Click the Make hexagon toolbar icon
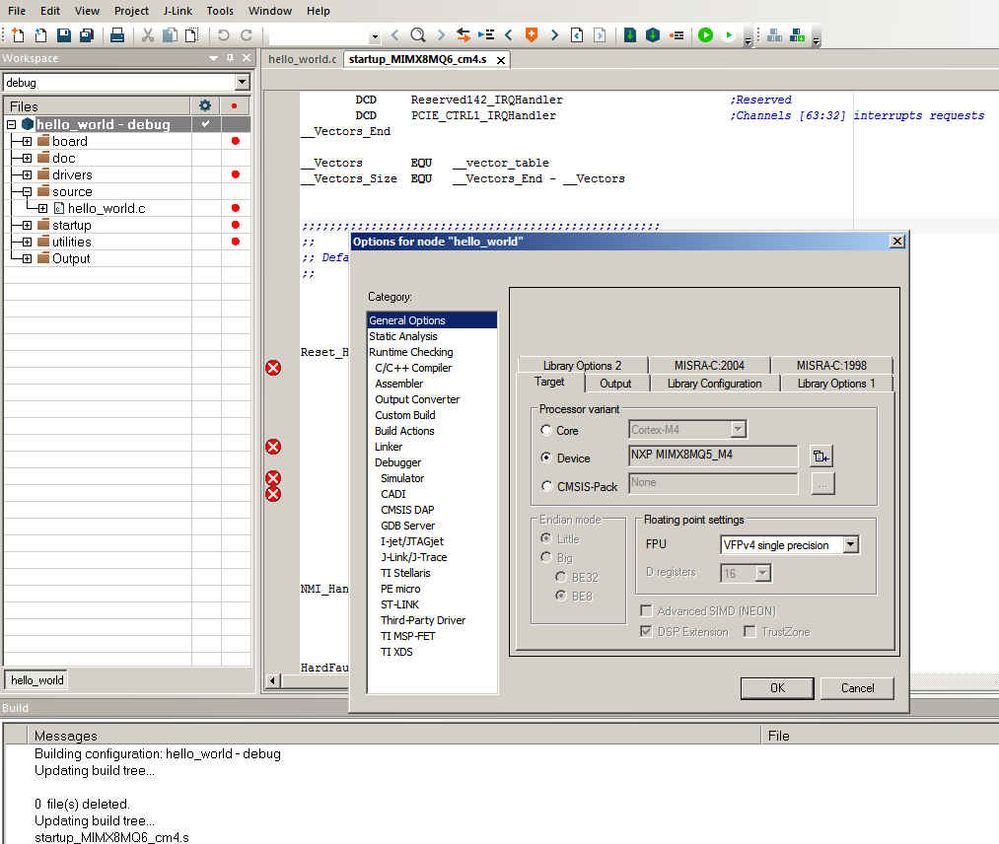This screenshot has width=999, height=844. (652, 35)
